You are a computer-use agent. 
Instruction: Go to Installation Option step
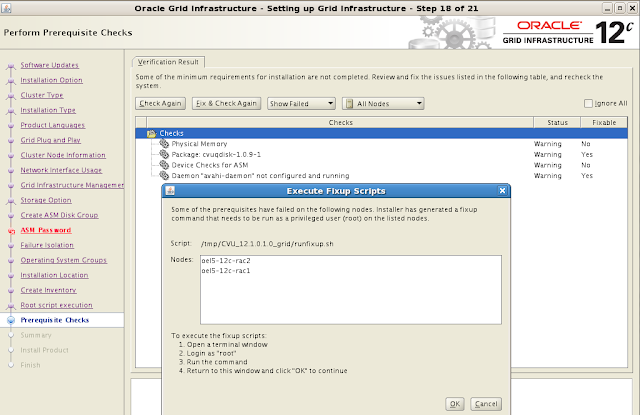pyautogui.click(x=51, y=80)
